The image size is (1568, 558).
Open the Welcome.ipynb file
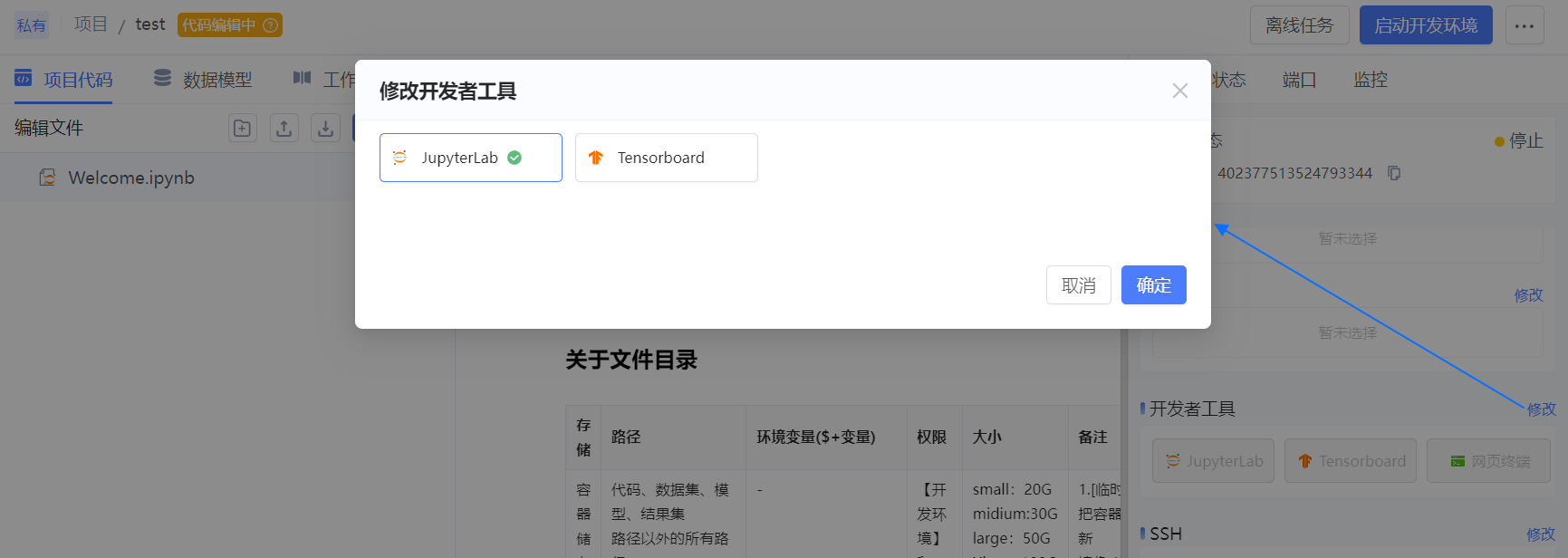click(x=131, y=178)
